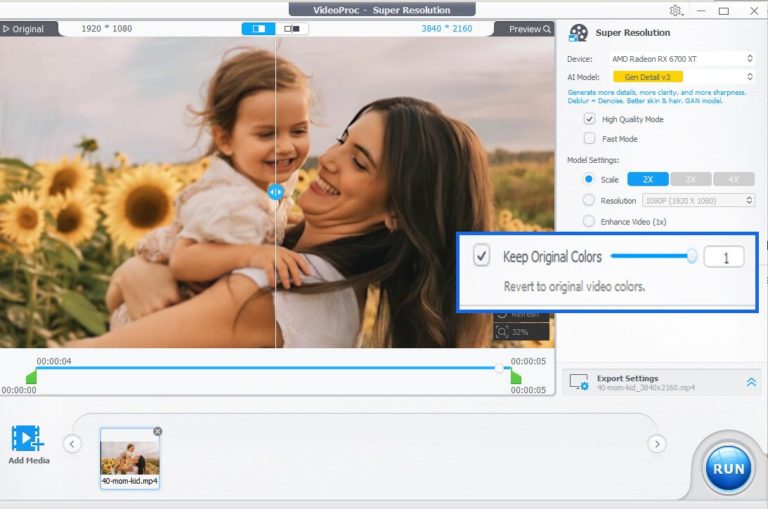
Task: Go to the next media with the right arrow
Action: [x=657, y=444]
